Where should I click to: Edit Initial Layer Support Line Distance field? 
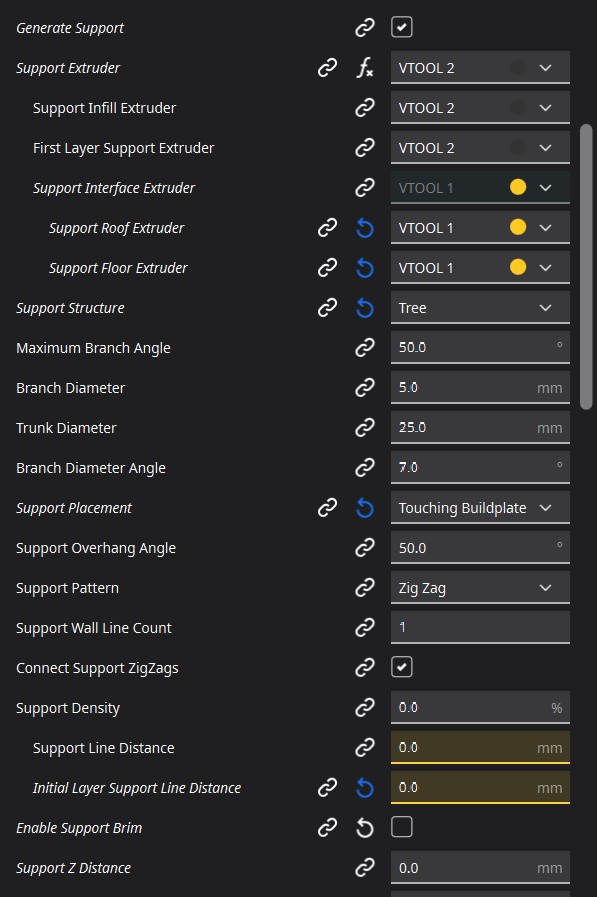tap(480, 788)
